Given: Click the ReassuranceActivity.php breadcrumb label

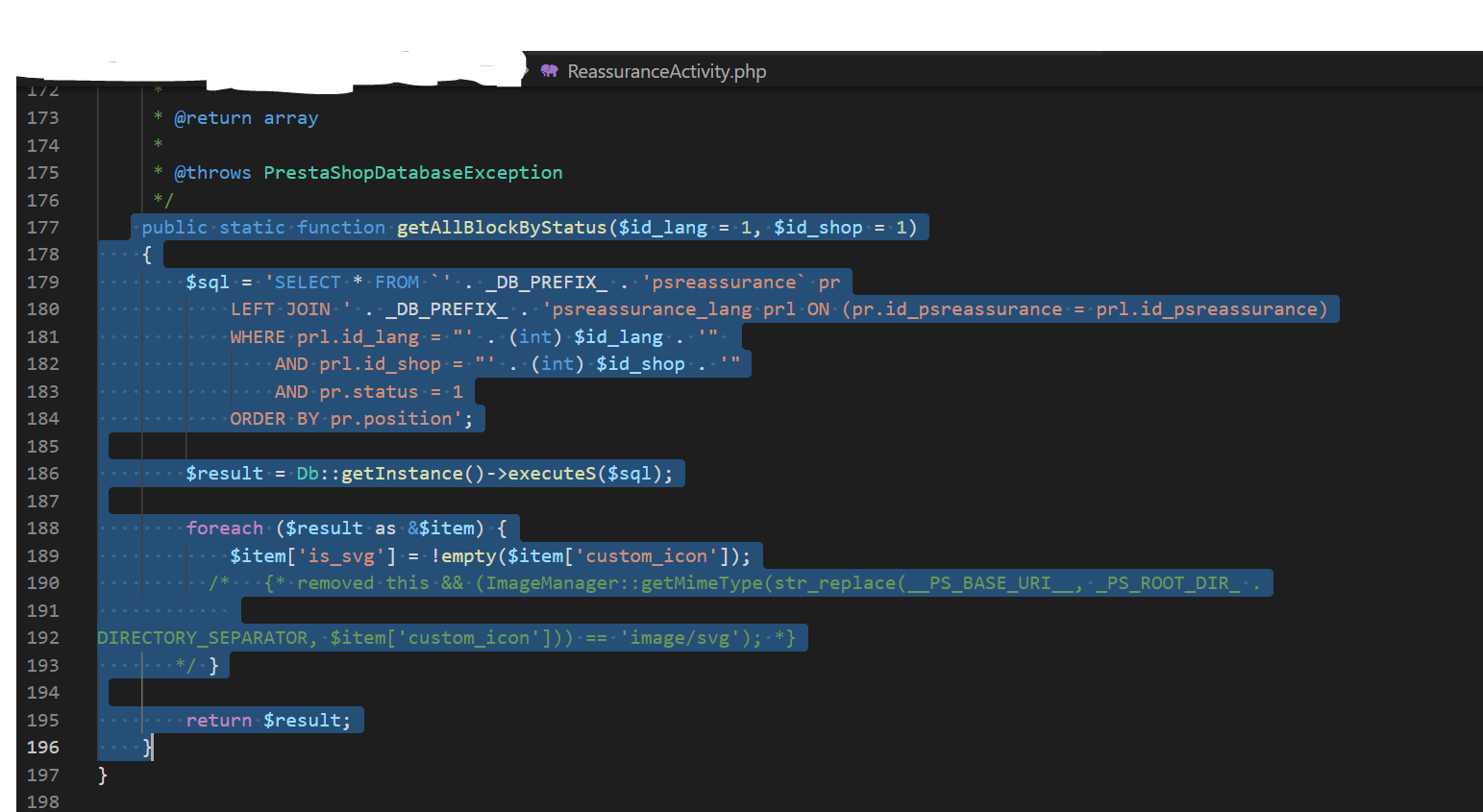Looking at the screenshot, I should click(x=666, y=71).
